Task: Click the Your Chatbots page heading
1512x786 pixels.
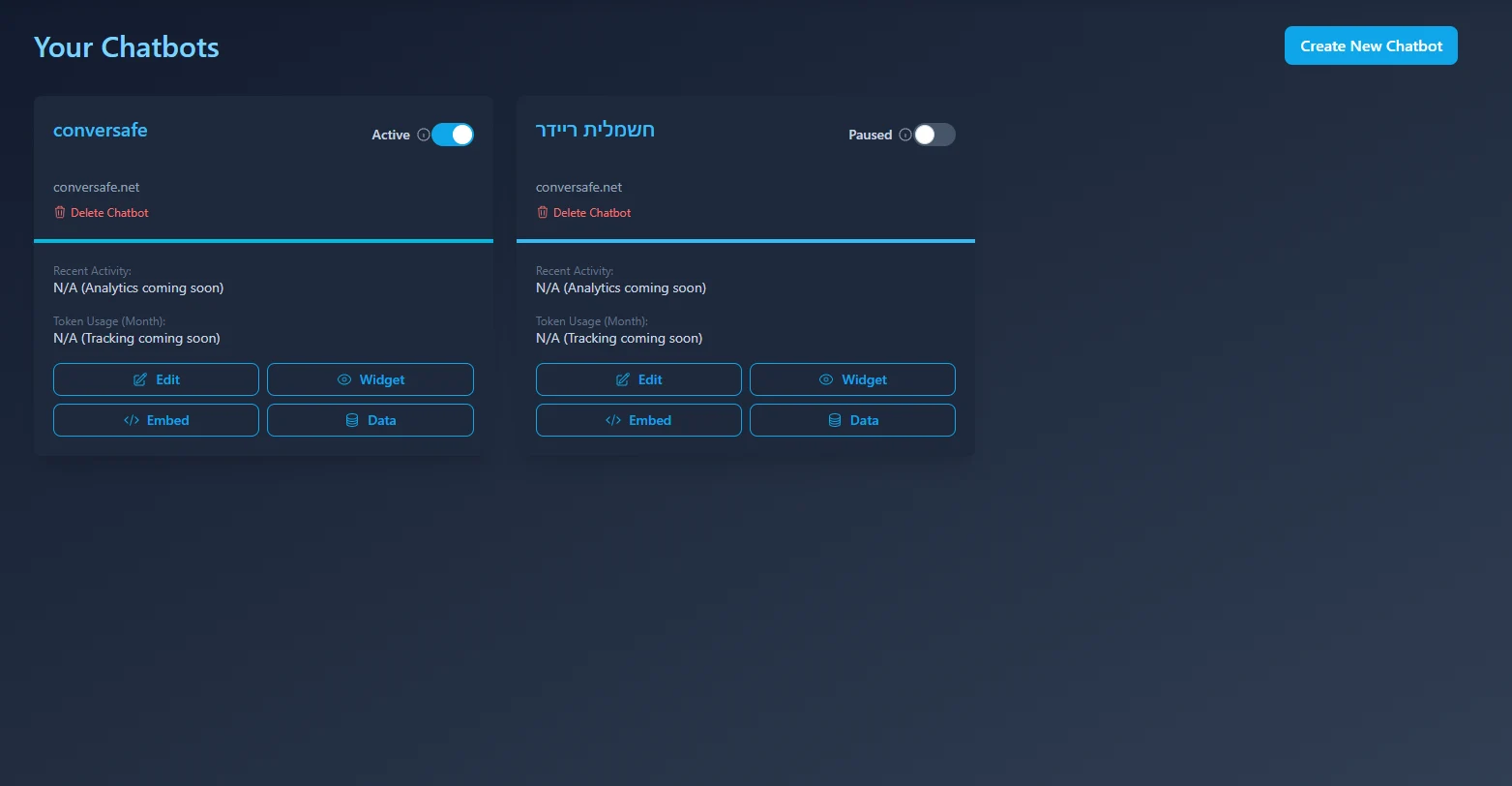Action: [127, 46]
